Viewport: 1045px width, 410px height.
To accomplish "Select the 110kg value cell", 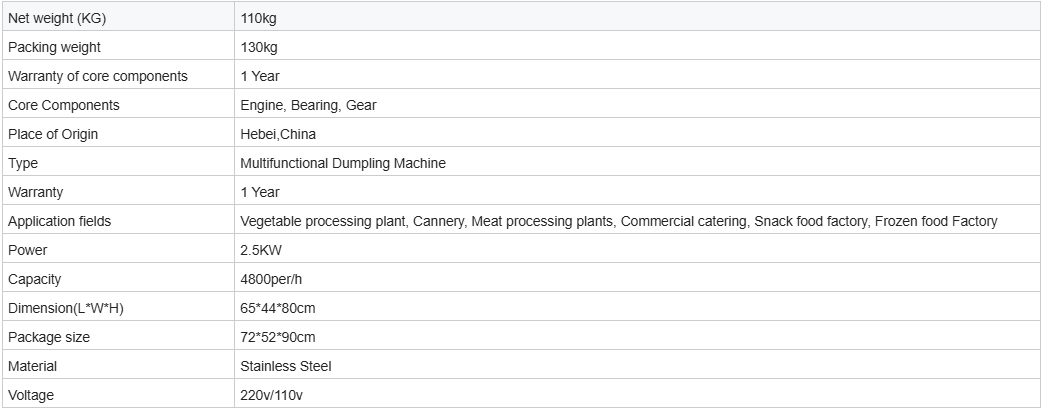I will pos(637,17).
